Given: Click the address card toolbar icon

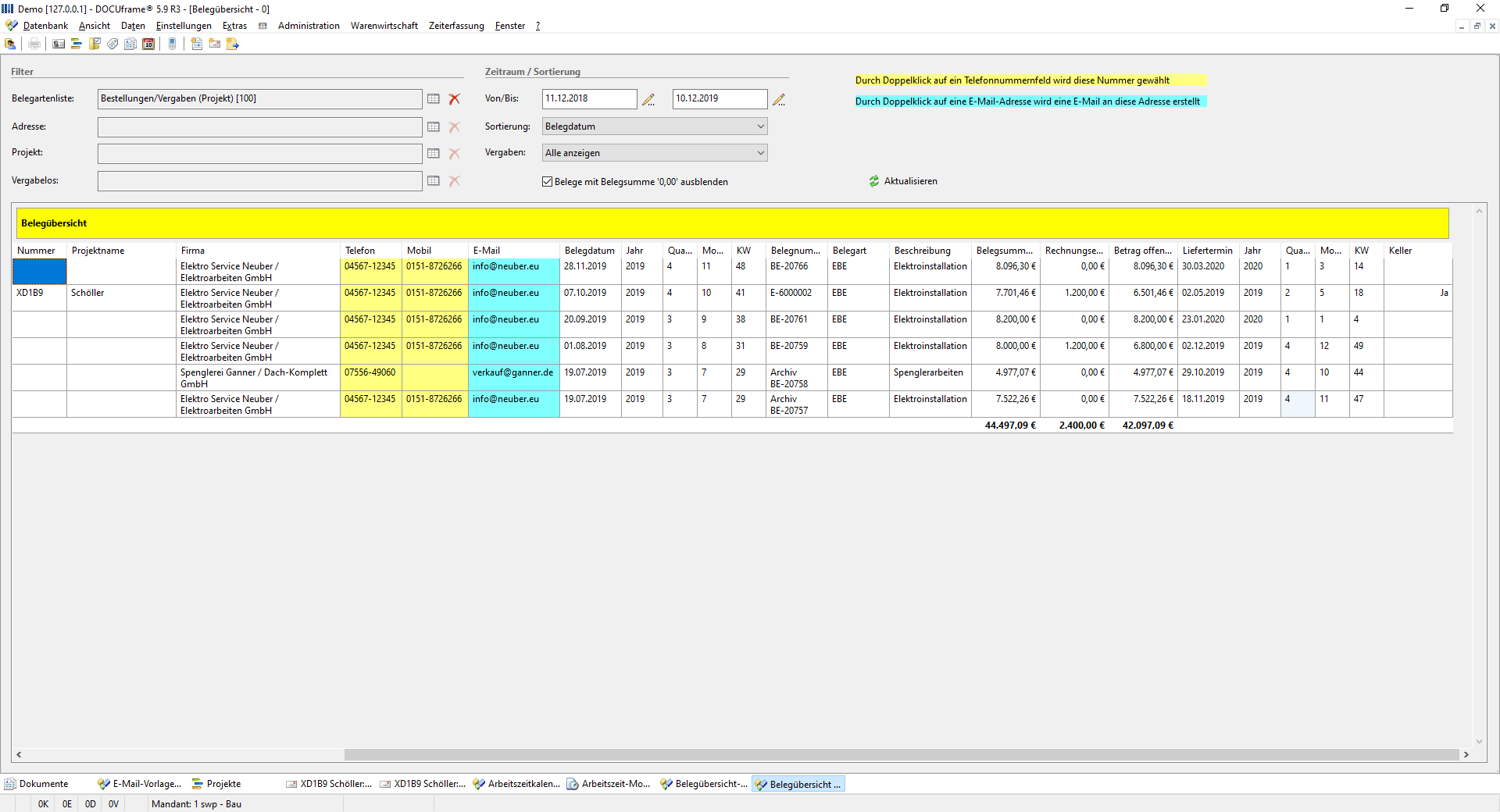Looking at the screenshot, I should tap(59, 44).
